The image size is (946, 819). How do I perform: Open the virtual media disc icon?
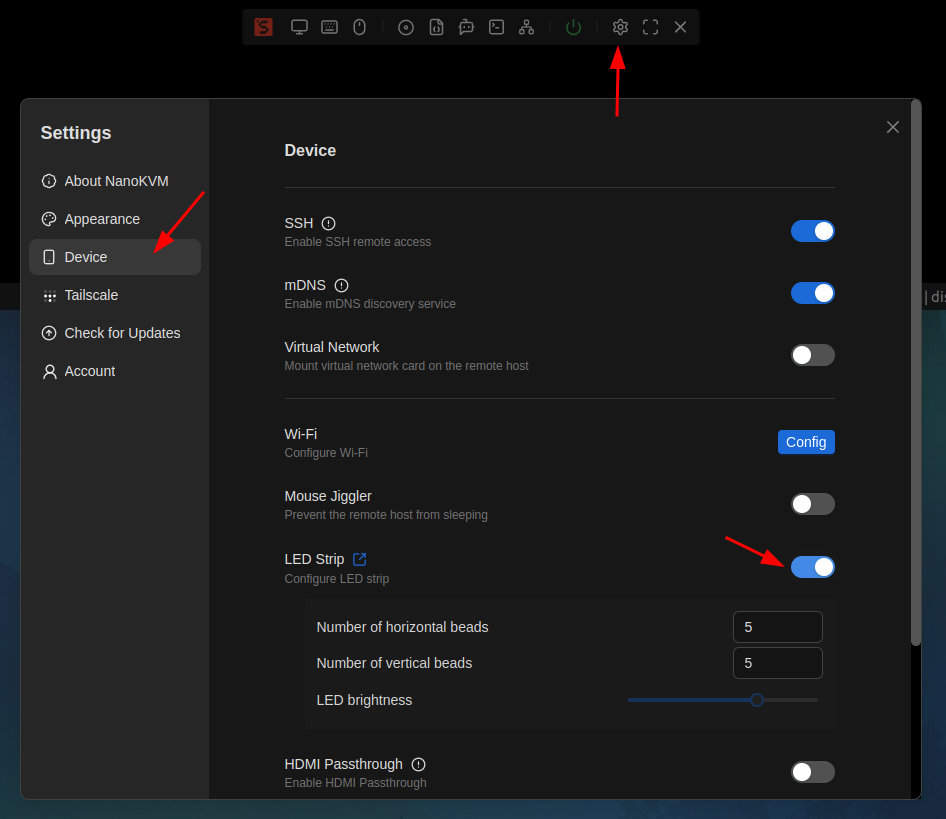[405, 27]
